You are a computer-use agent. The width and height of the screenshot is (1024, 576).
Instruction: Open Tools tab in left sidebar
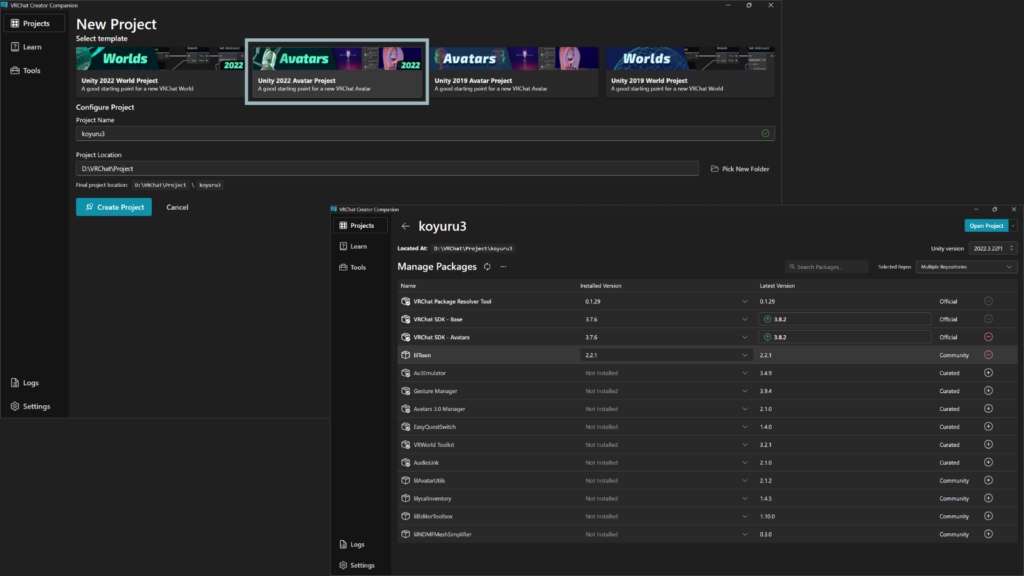coord(33,71)
